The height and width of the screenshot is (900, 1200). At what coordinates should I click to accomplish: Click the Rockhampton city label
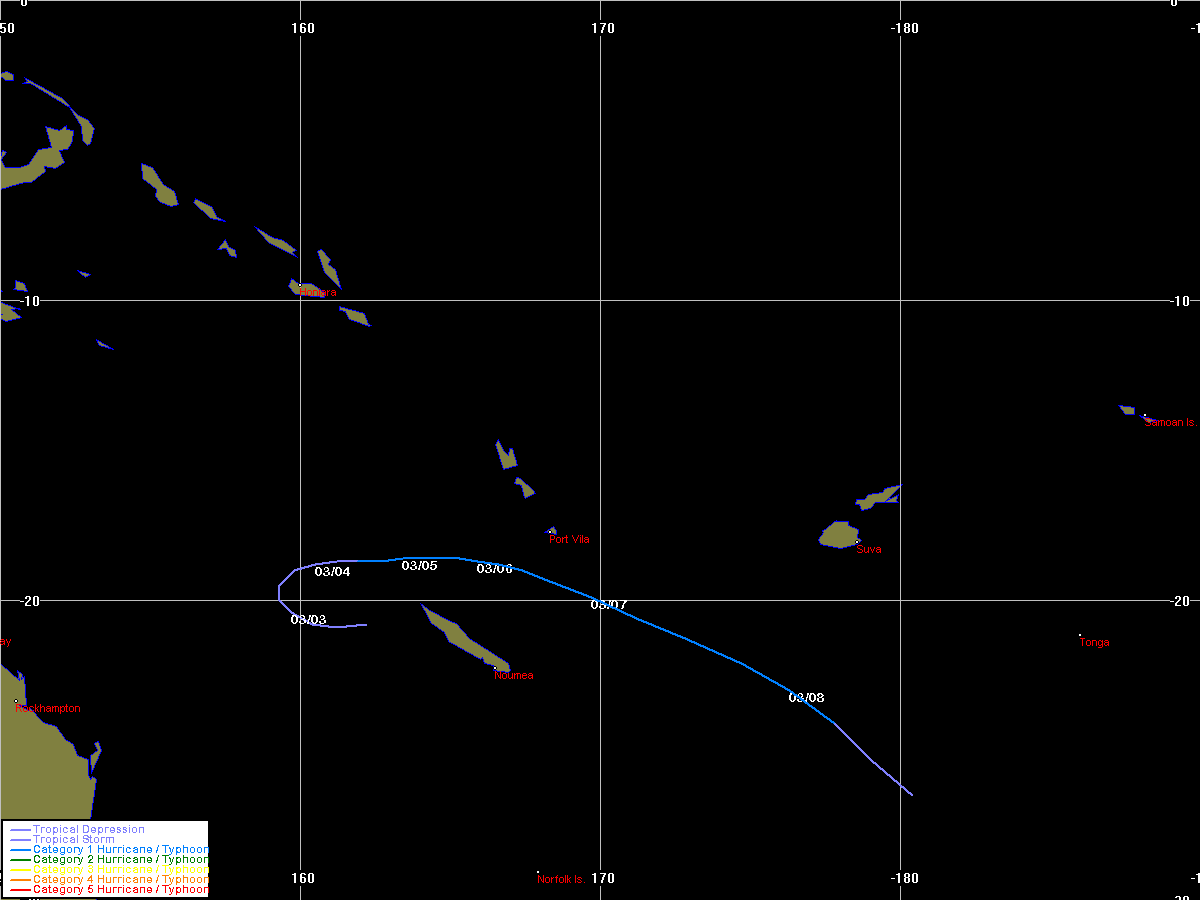tap(47, 709)
